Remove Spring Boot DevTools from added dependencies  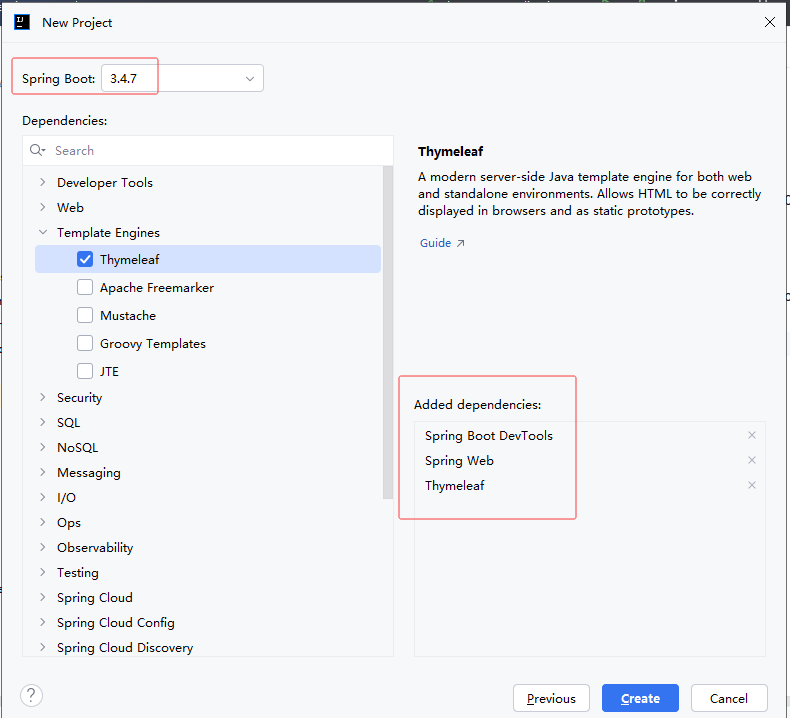tap(752, 435)
